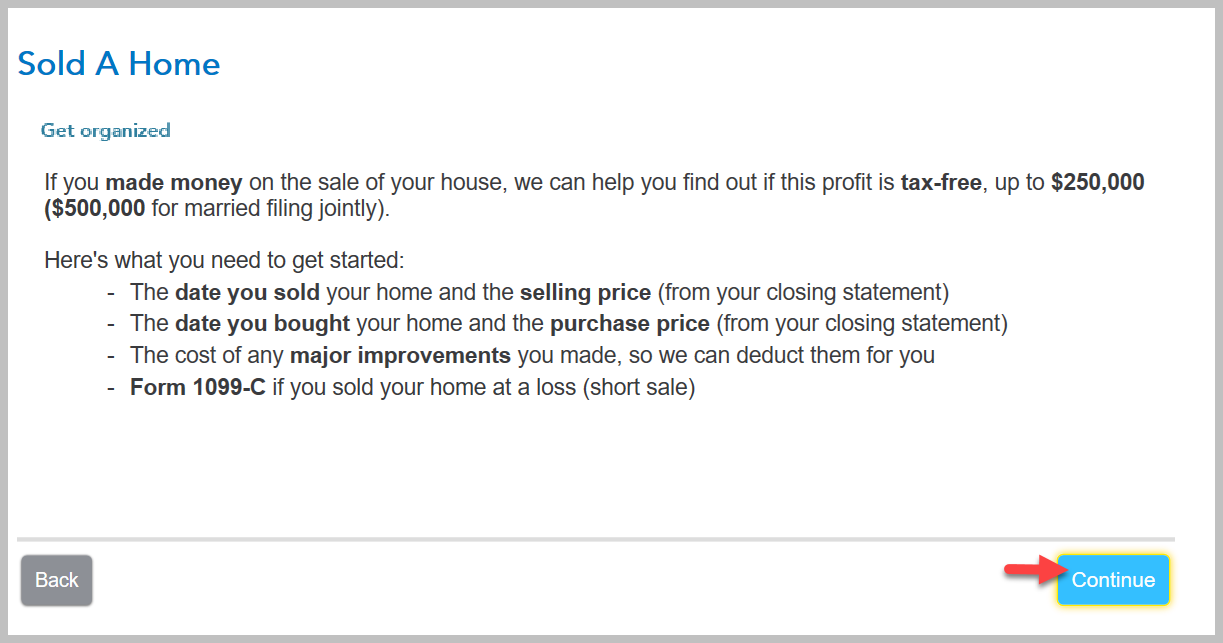Image resolution: width=1223 pixels, height=643 pixels.
Task: Select the bold 'tax-free' phrase
Action: pos(942,183)
